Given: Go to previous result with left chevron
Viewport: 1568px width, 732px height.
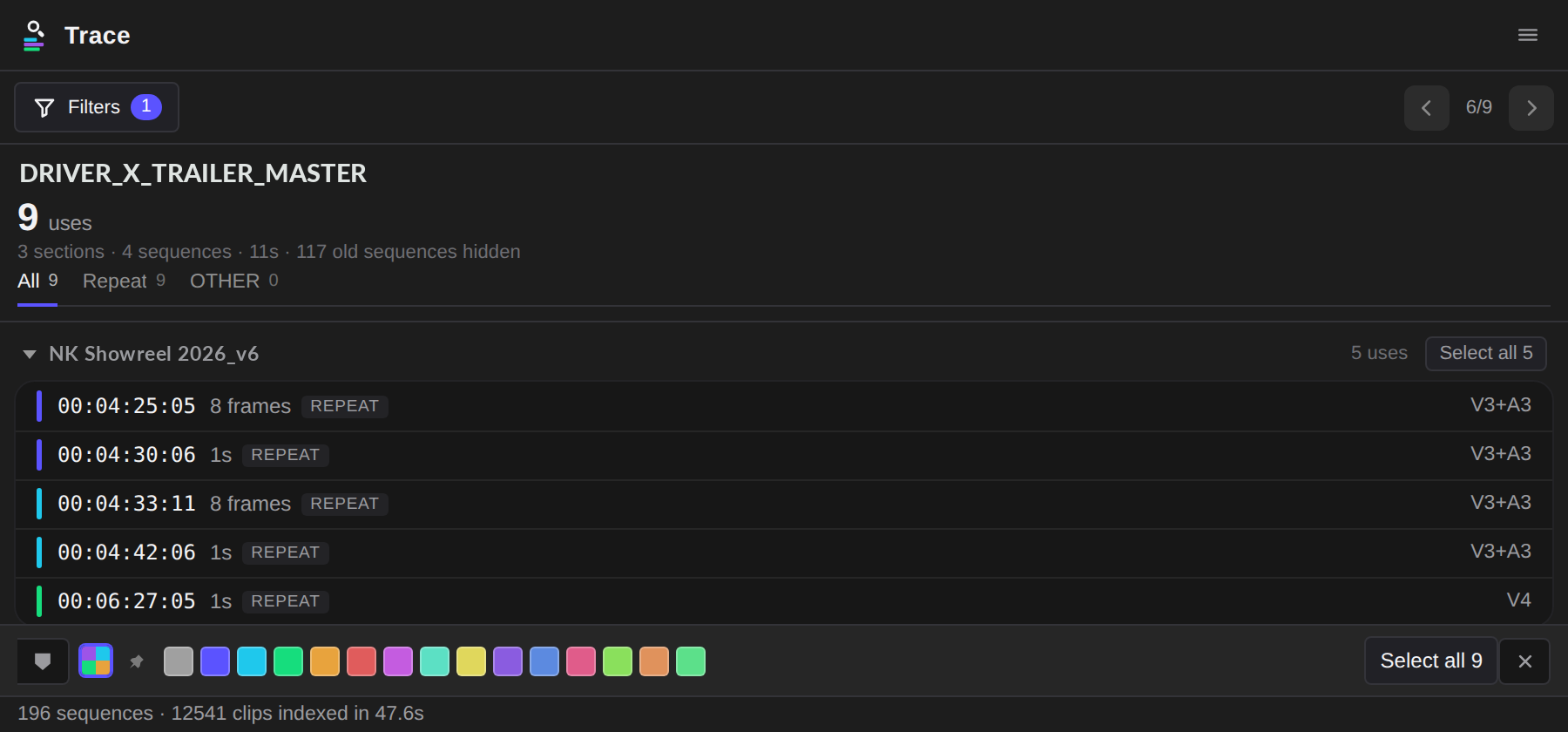Looking at the screenshot, I should 1426,108.
